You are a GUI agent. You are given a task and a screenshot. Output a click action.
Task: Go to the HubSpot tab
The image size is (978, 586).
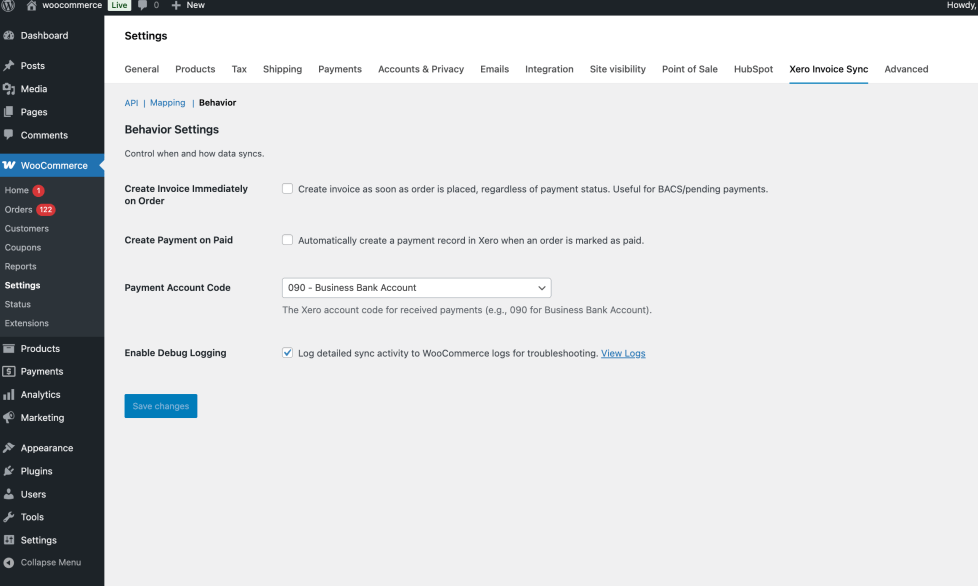click(753, 69)
